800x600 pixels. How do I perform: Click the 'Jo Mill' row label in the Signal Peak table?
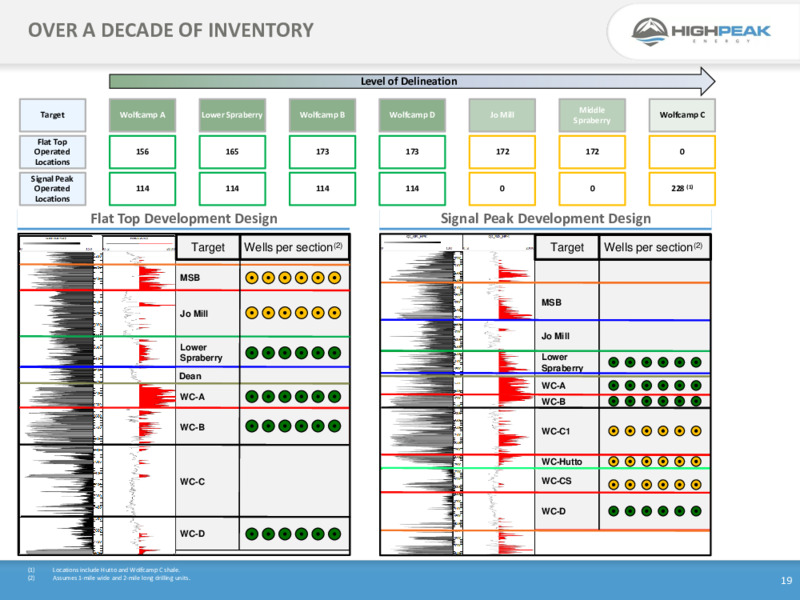[555, 336]
